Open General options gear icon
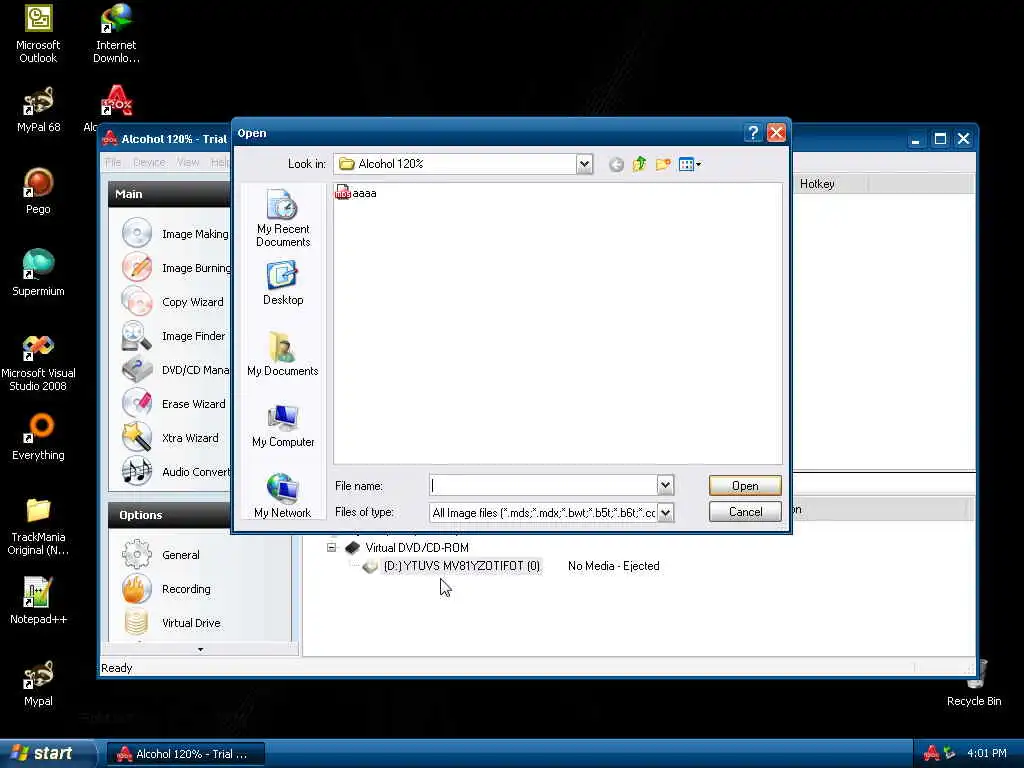Viewport: 1024px width, 768px height. point(136,554)
